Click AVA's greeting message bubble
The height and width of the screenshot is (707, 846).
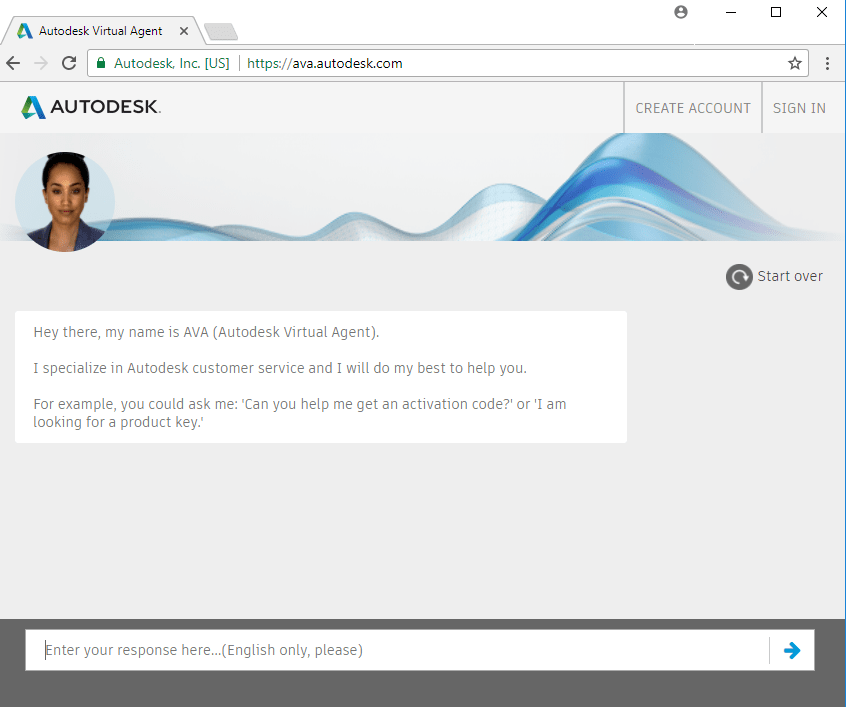[x=320, y=376]
